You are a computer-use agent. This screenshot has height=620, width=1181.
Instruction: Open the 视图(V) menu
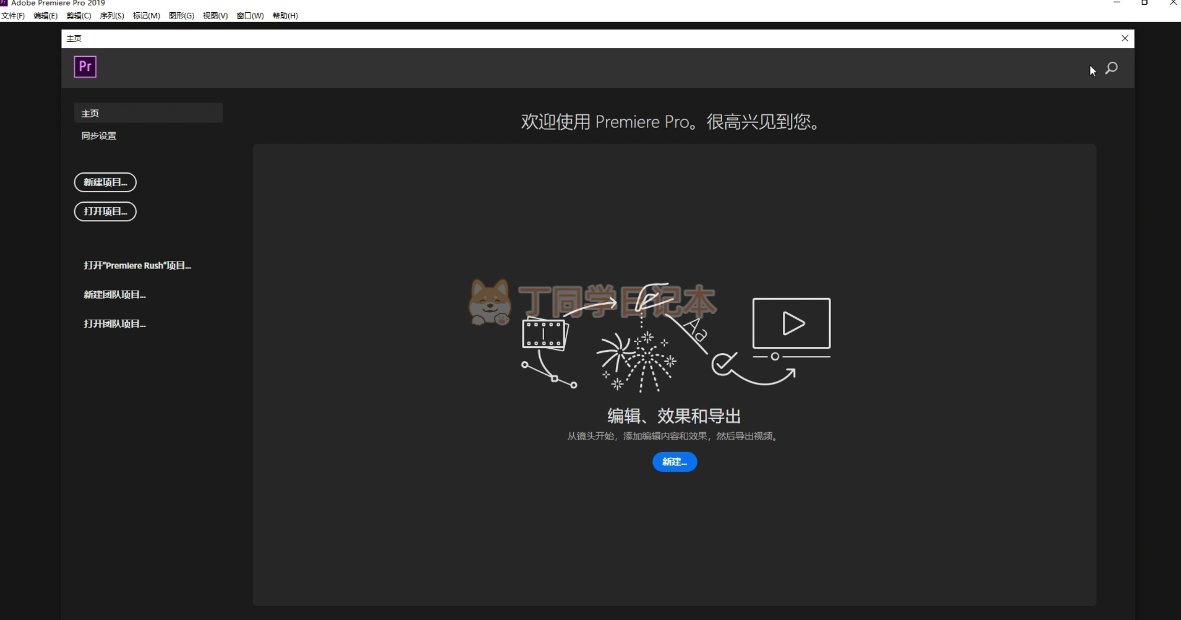tap(215, 16)
